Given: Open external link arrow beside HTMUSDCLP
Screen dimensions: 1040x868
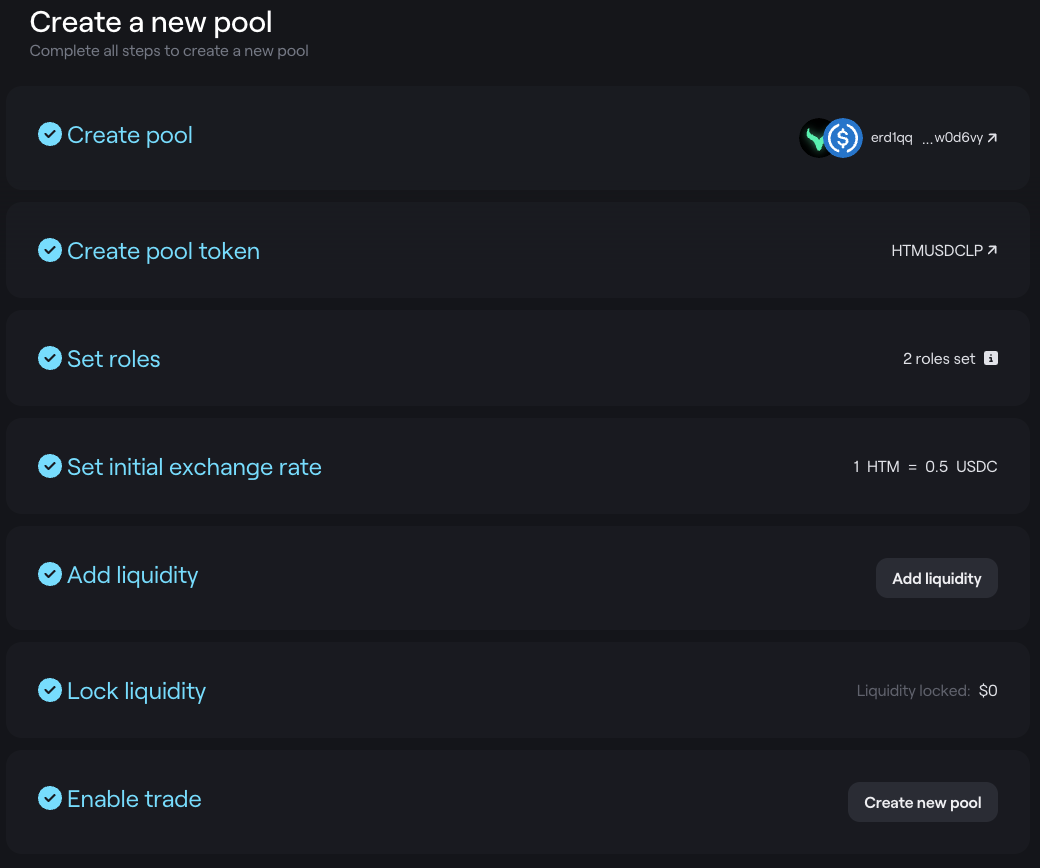Looking at the screenshot, I should pyautogui.click(x=992, y=250).
